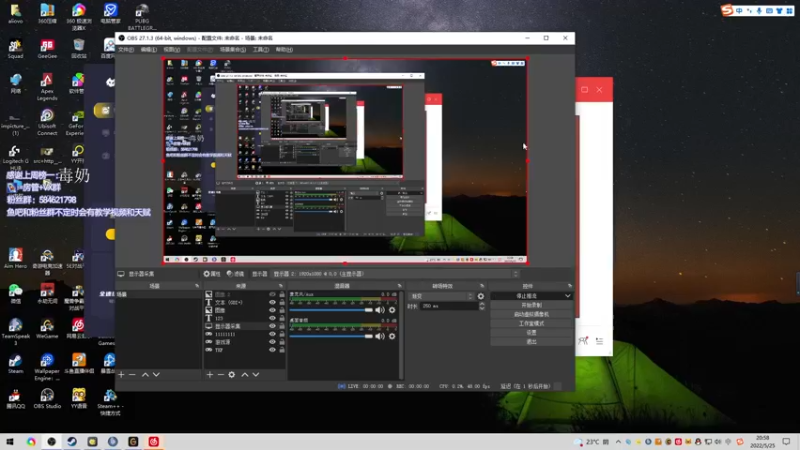Hide the 显示器采集 source

pos(272,326)
